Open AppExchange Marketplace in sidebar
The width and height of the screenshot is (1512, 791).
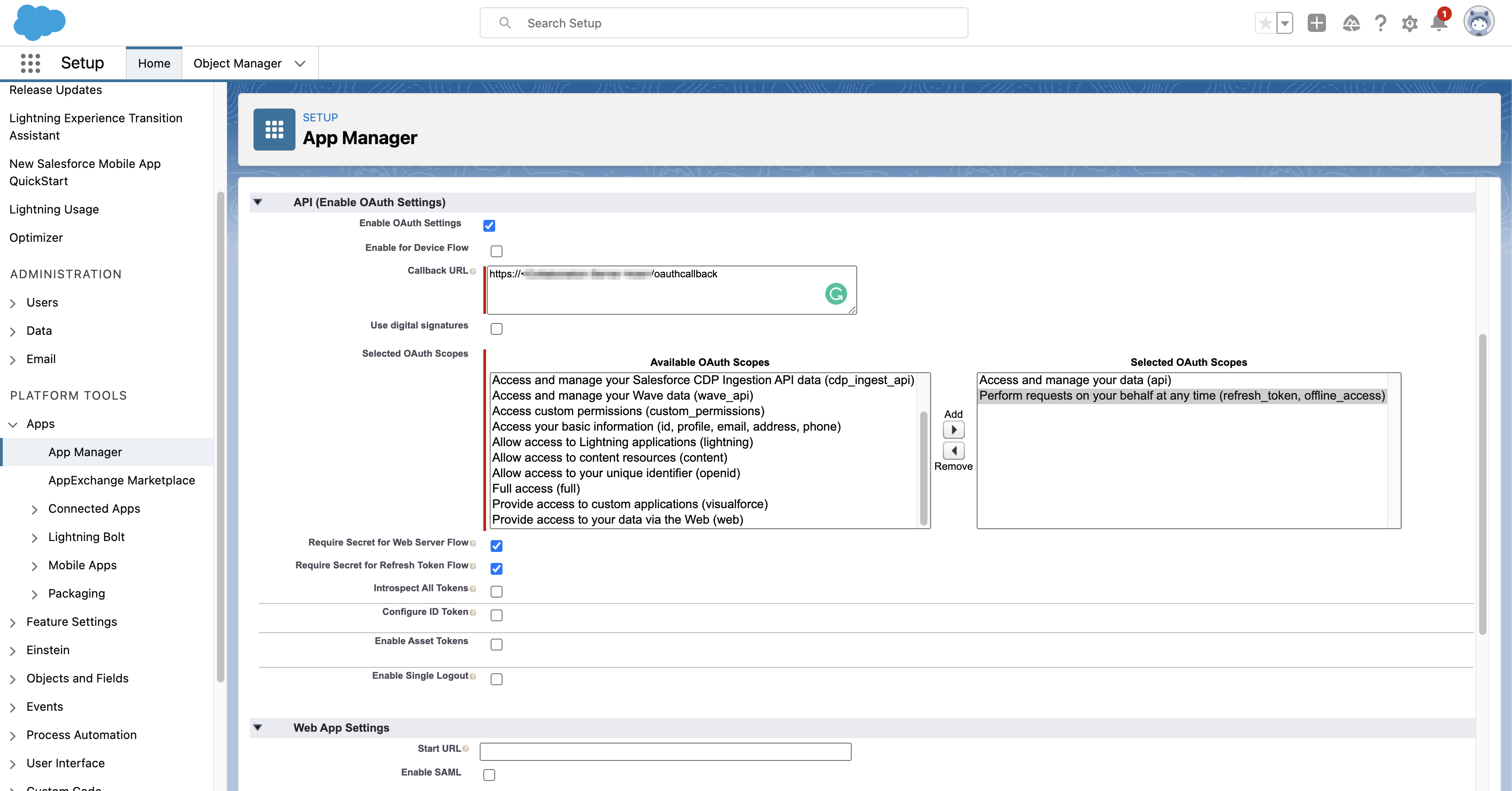(121, 480)
